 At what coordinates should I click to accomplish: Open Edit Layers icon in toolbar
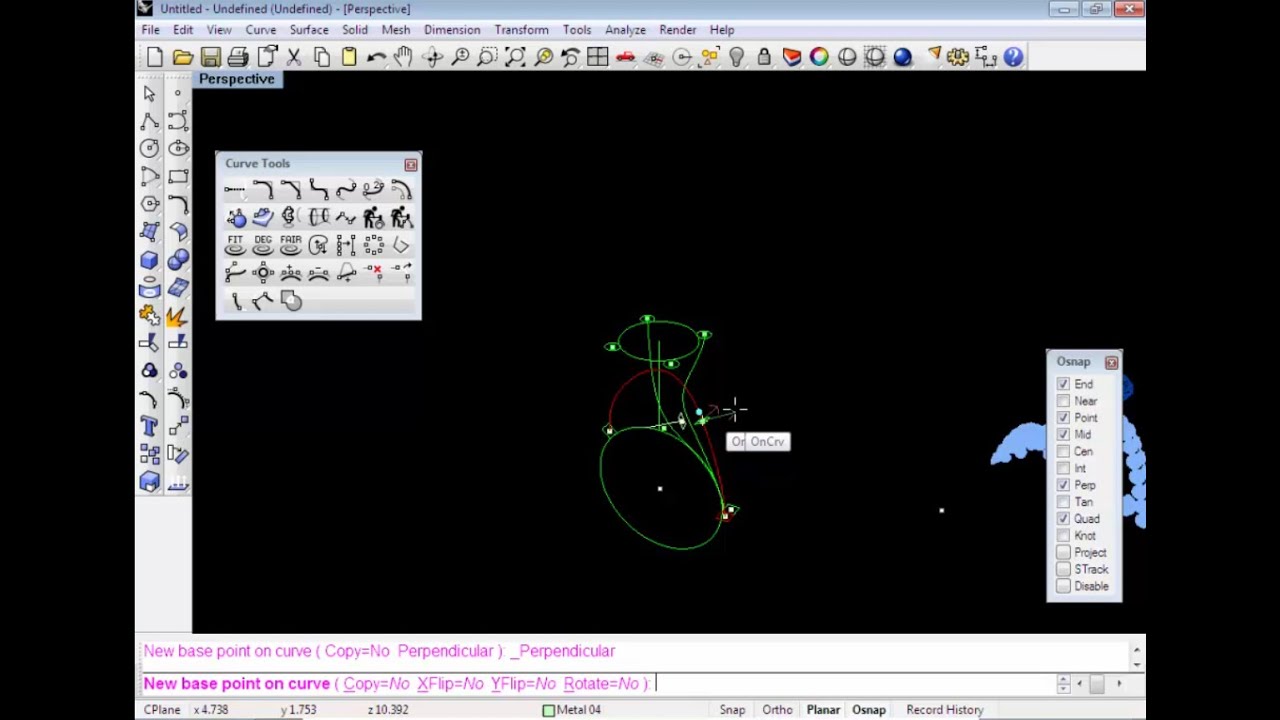792,57
